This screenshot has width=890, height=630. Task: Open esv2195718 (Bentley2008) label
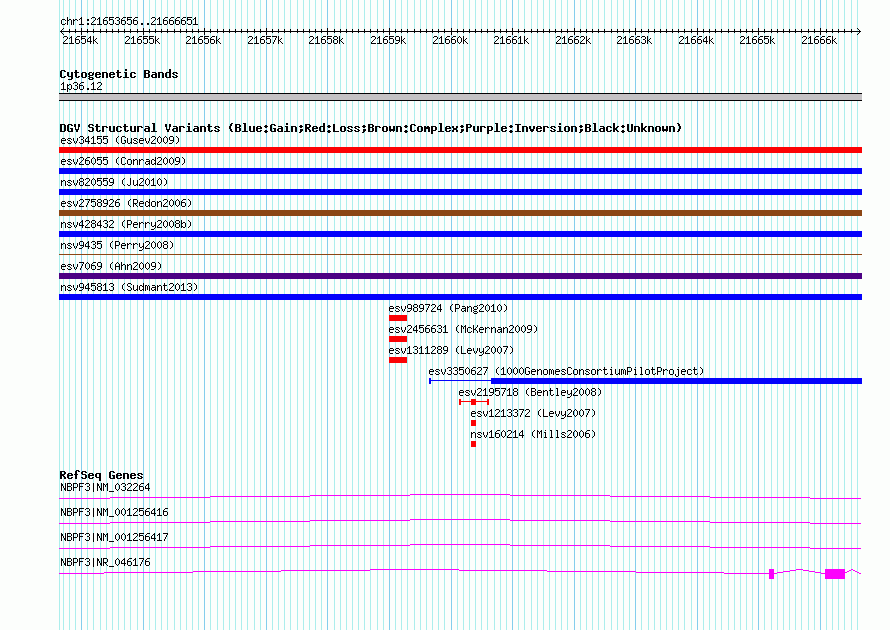(530, 392)
